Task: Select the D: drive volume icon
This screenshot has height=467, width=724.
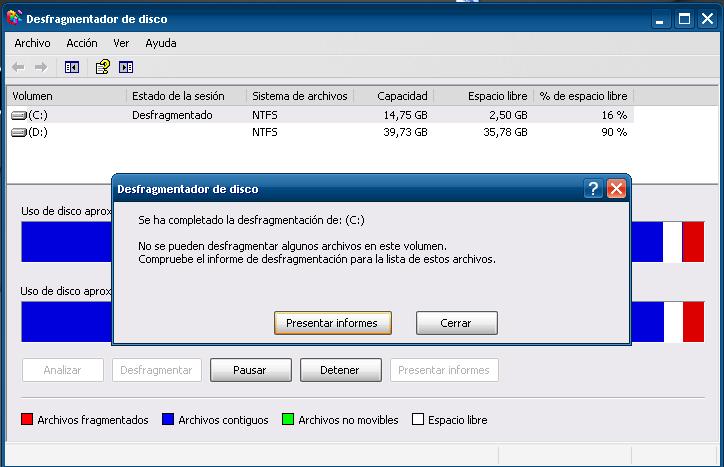Action: pos(19,132)
